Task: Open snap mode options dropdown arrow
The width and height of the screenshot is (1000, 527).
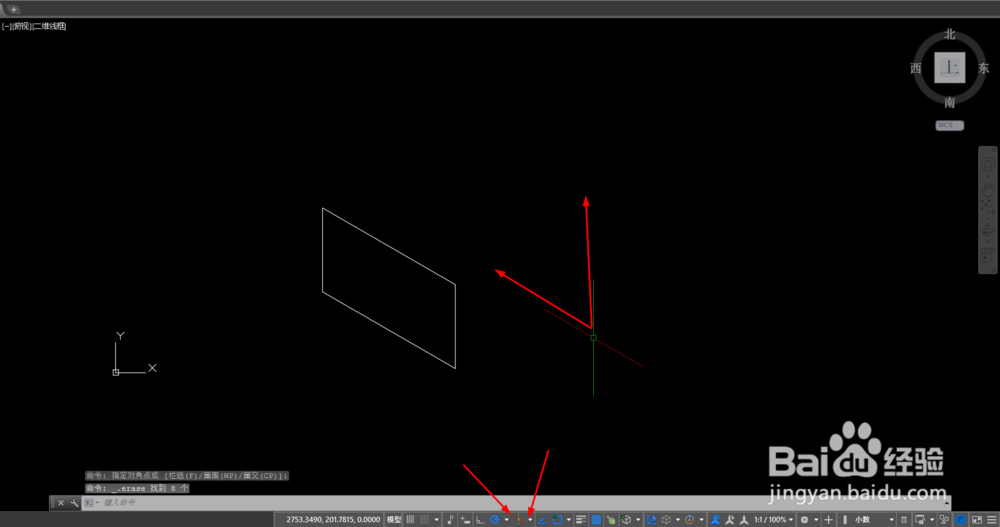Action: (x=437, y=519)
